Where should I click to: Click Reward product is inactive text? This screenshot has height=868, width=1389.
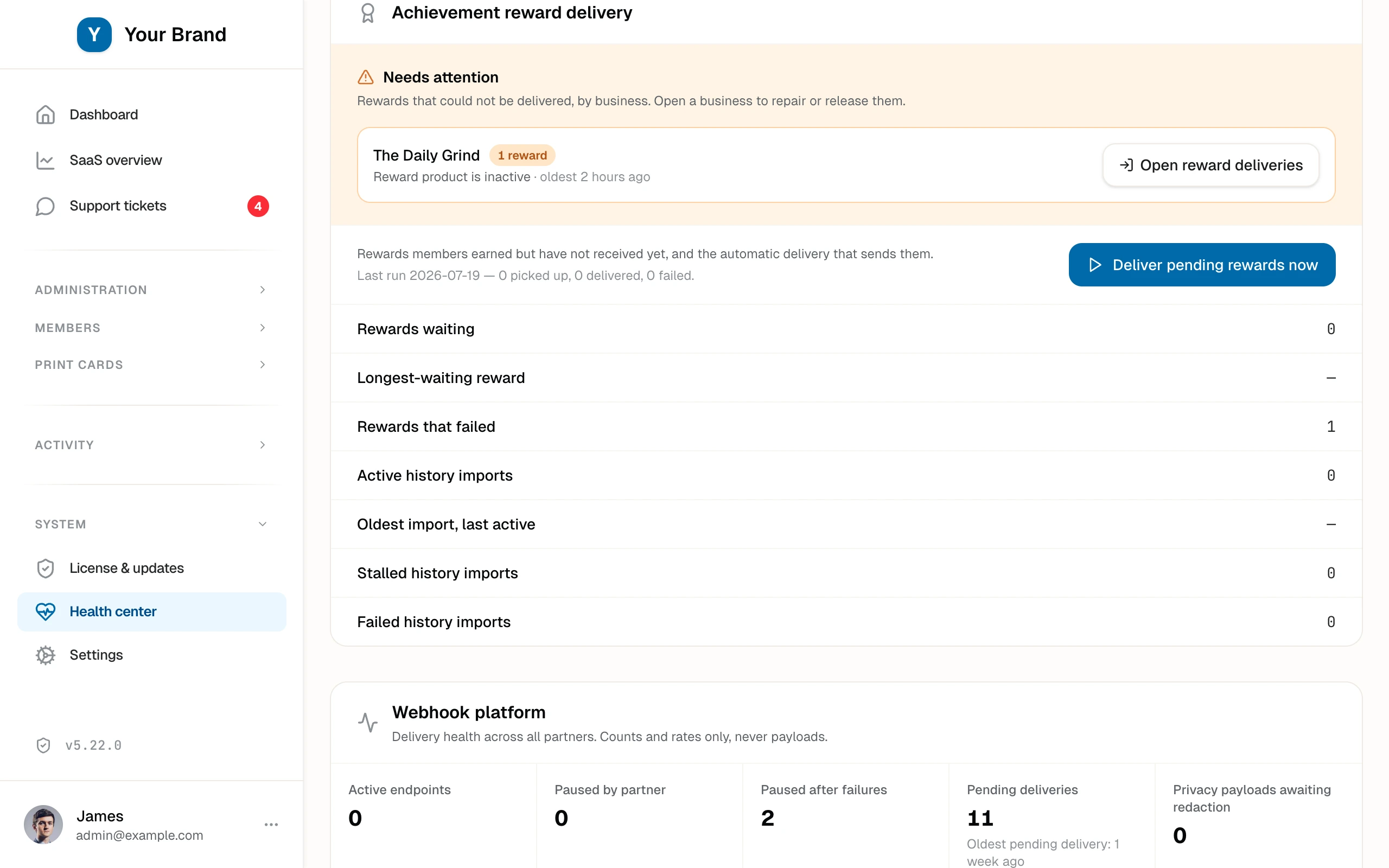point(452,177)
